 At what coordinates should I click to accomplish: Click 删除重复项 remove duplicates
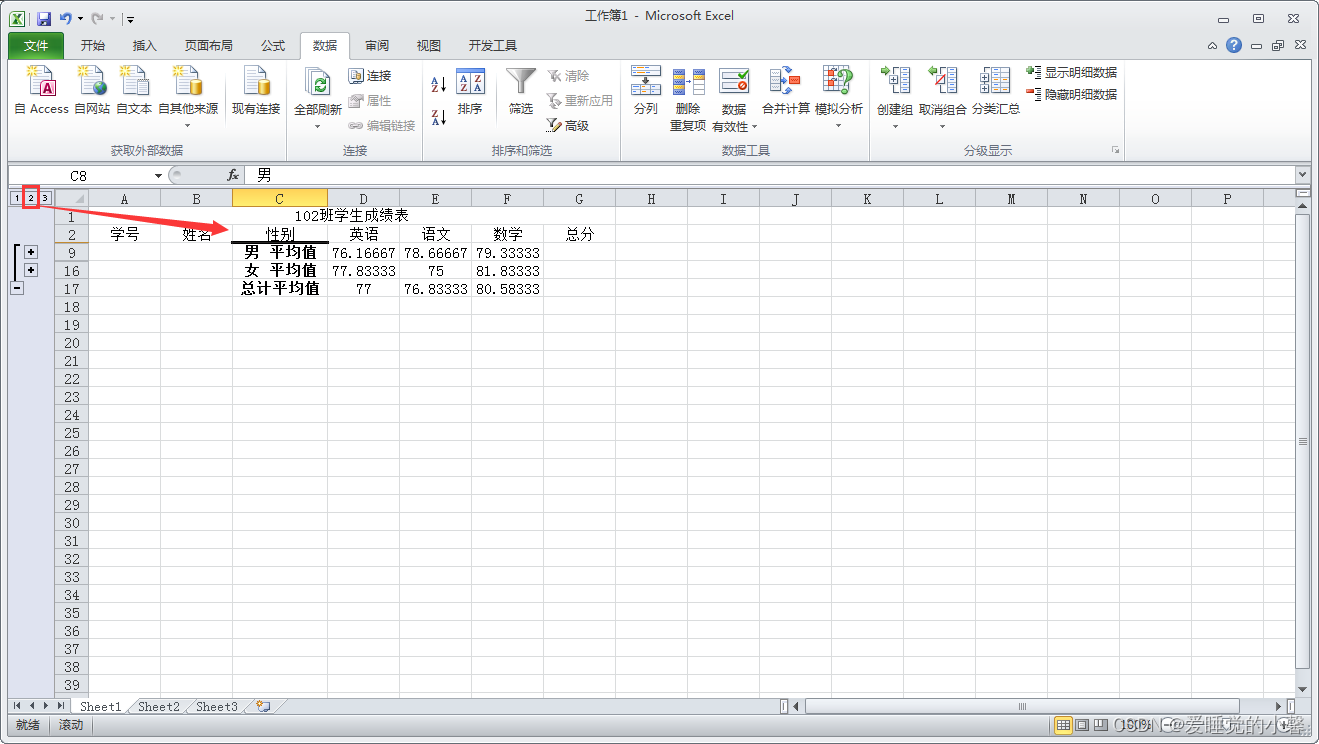tap(688, 98)
